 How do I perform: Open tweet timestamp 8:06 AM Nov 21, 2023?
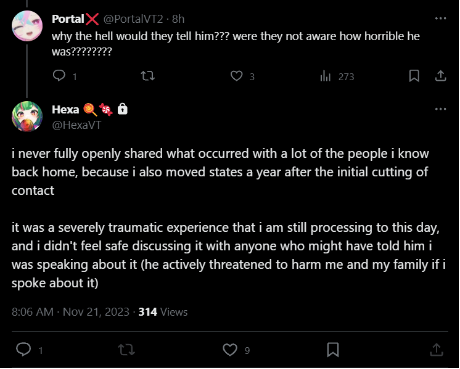[70, 312]
